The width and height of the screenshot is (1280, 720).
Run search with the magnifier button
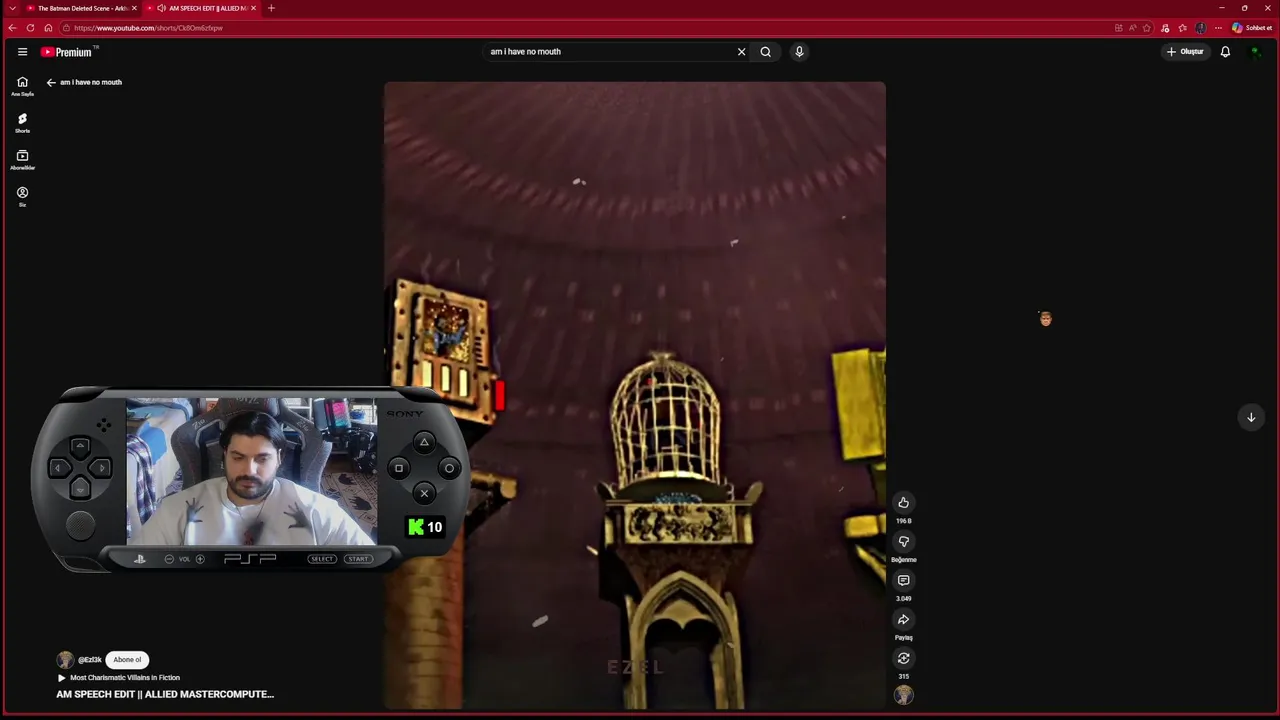[766, 52]
